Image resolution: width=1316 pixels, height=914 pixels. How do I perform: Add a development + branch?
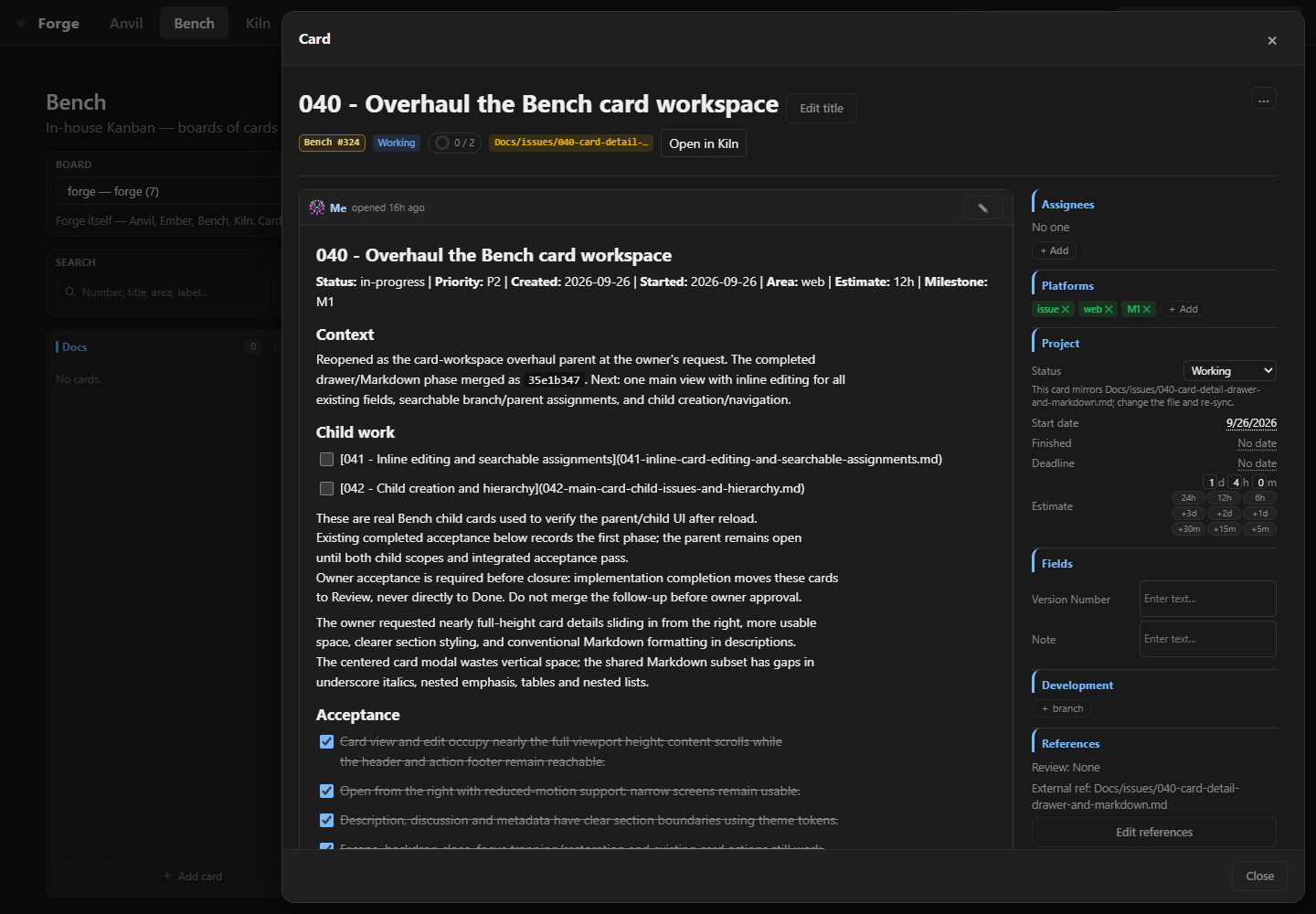1062,708
